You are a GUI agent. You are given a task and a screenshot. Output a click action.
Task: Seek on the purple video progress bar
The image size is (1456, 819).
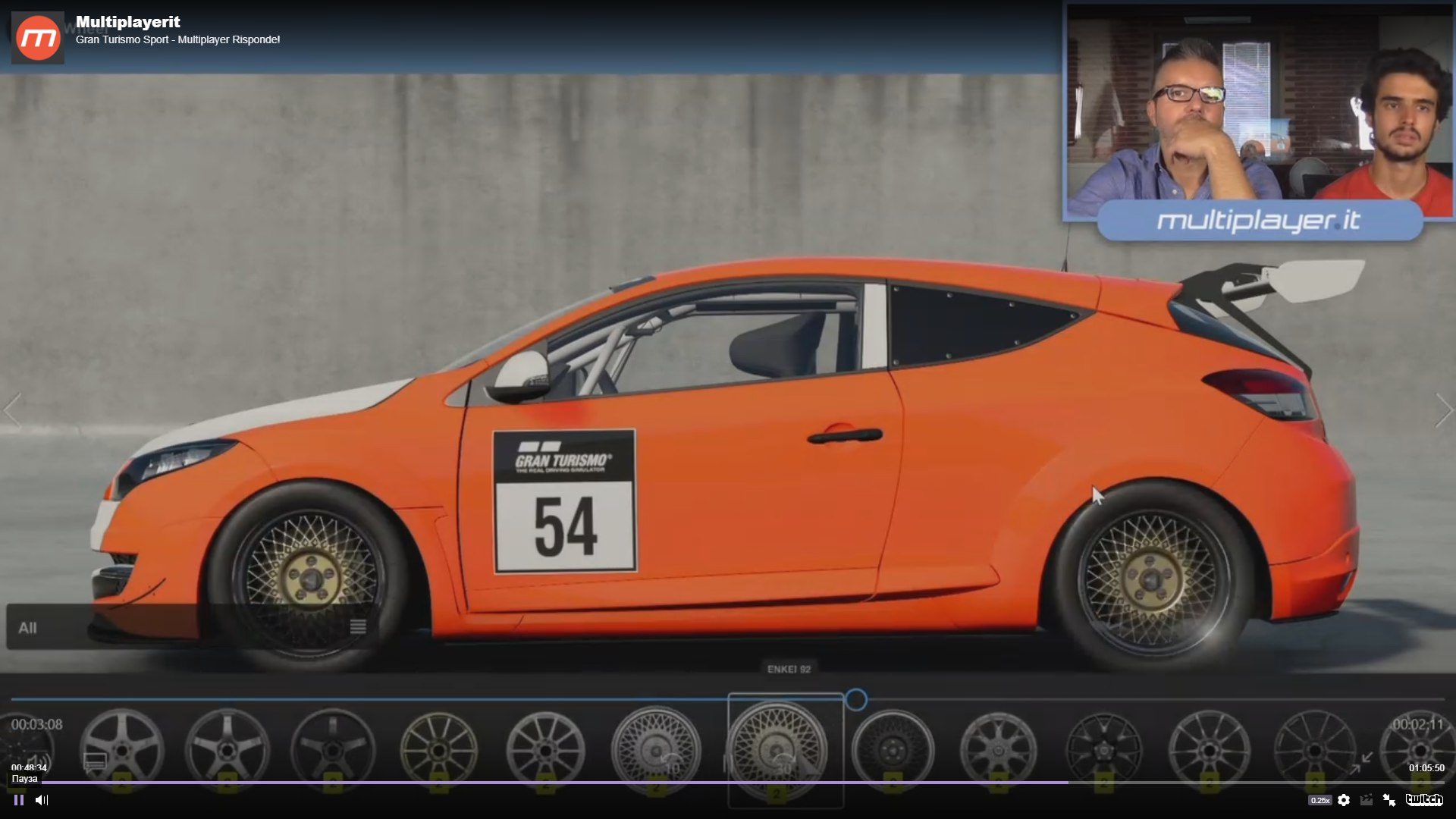728,782
